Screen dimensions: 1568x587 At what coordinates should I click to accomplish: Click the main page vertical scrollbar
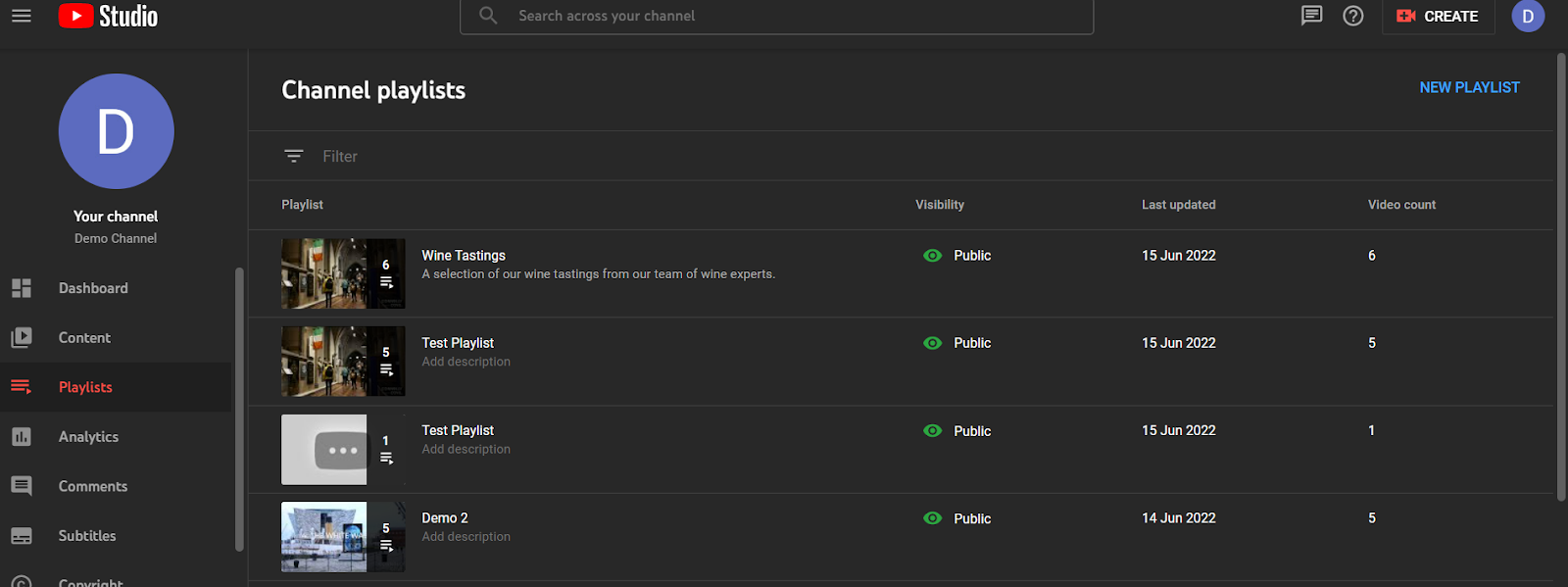point(1561,274)
